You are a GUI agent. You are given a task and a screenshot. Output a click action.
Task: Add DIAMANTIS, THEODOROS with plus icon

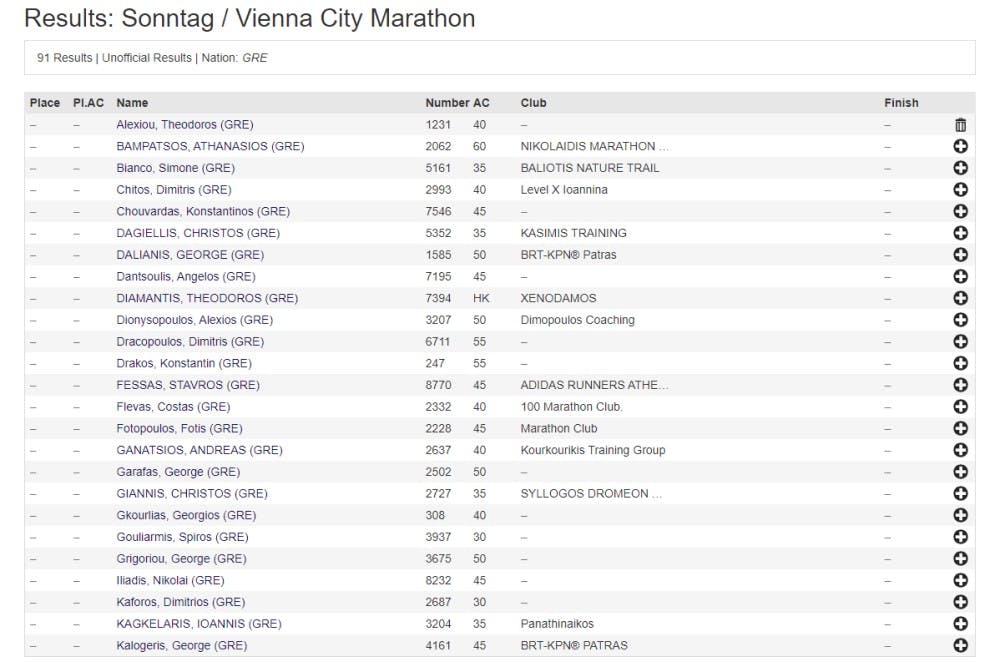tap(961, 298)
